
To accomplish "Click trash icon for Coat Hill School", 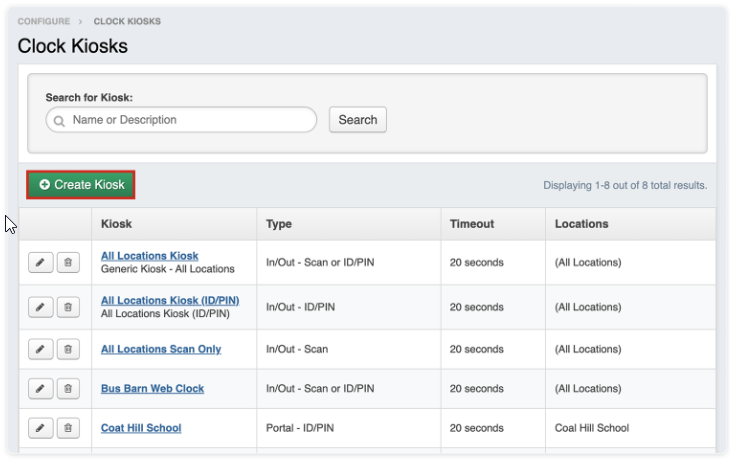I will 68,428.
